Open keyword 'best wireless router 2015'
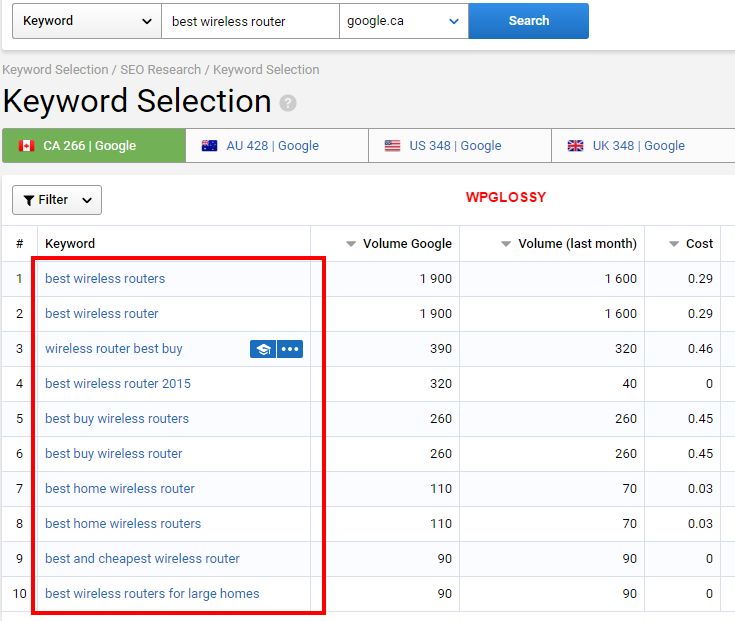735x621 pixels. [x=118, y=384]
